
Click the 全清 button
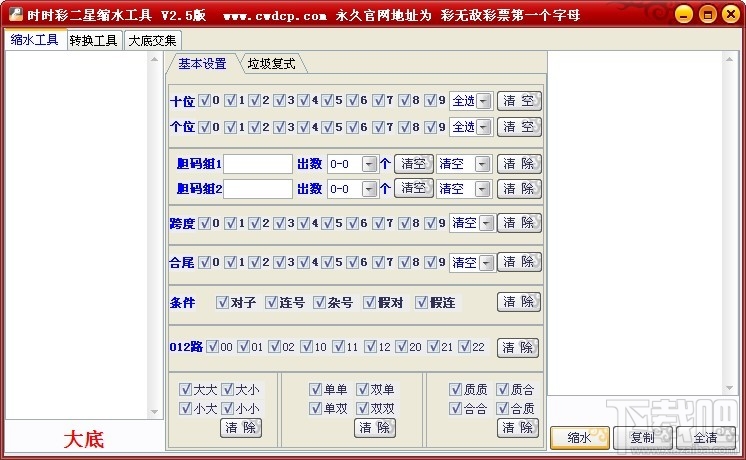click(705, 437)
